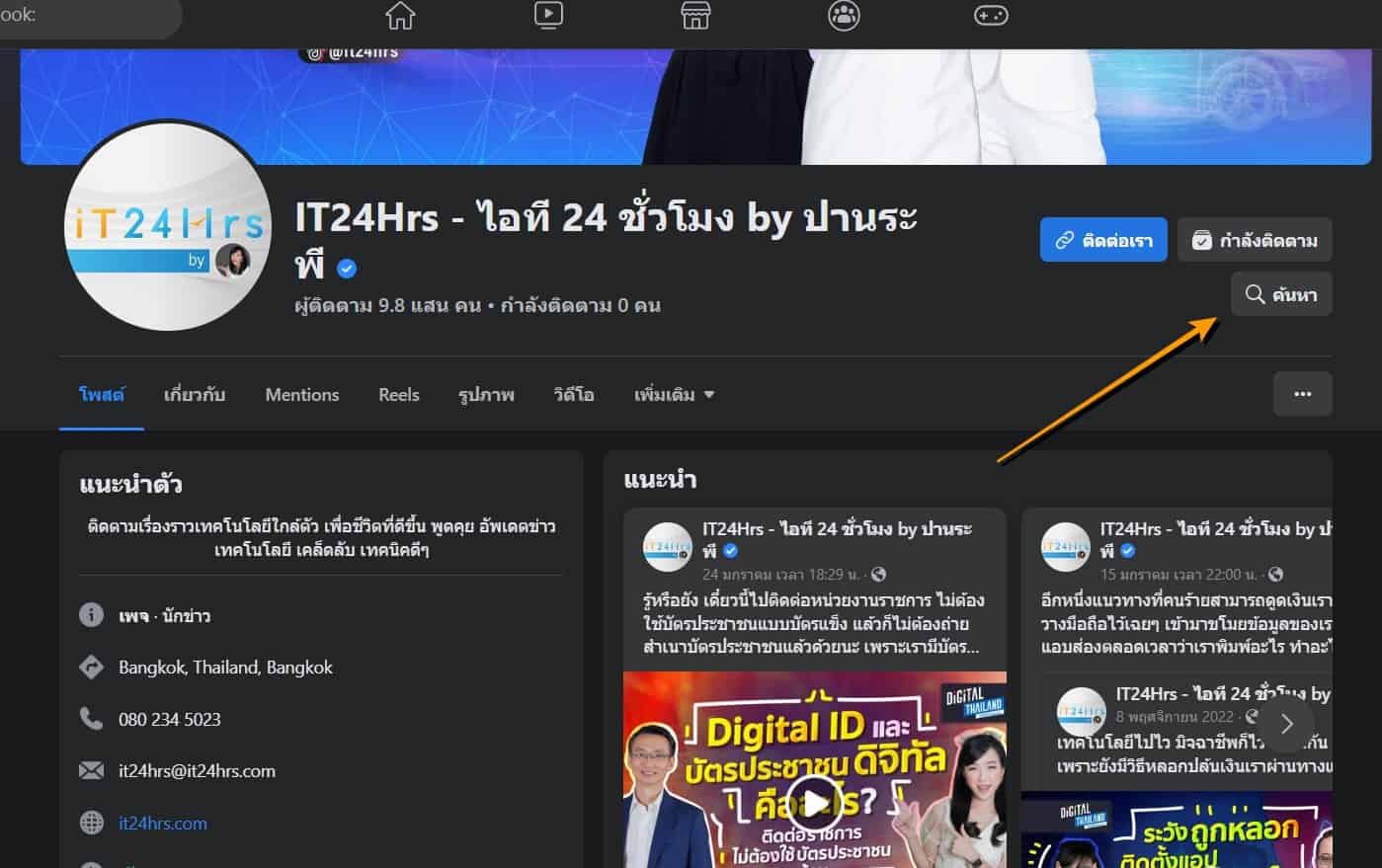Toggle the กำลังติดตาม following button
The image size is (1382, 868).
(1255, 240)
